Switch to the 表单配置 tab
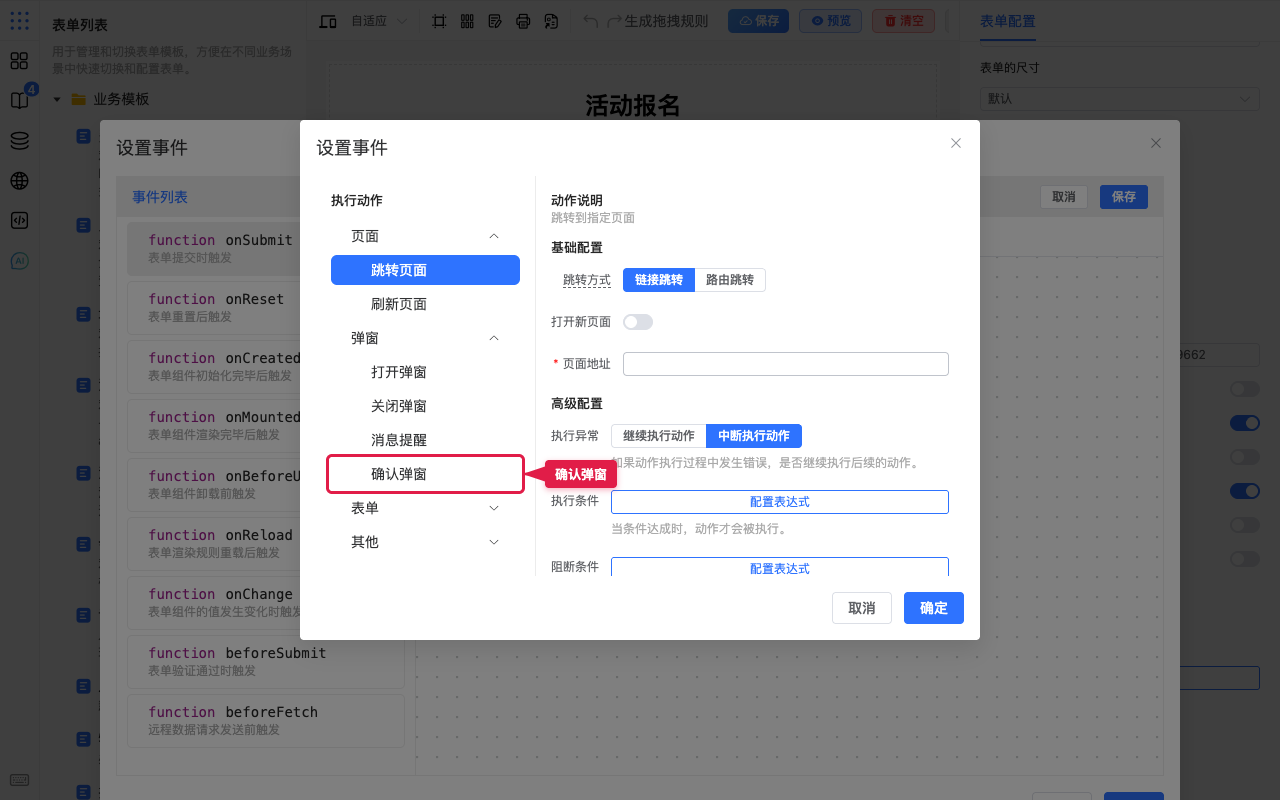1280x800 pixels. (x=1008, y=21)
